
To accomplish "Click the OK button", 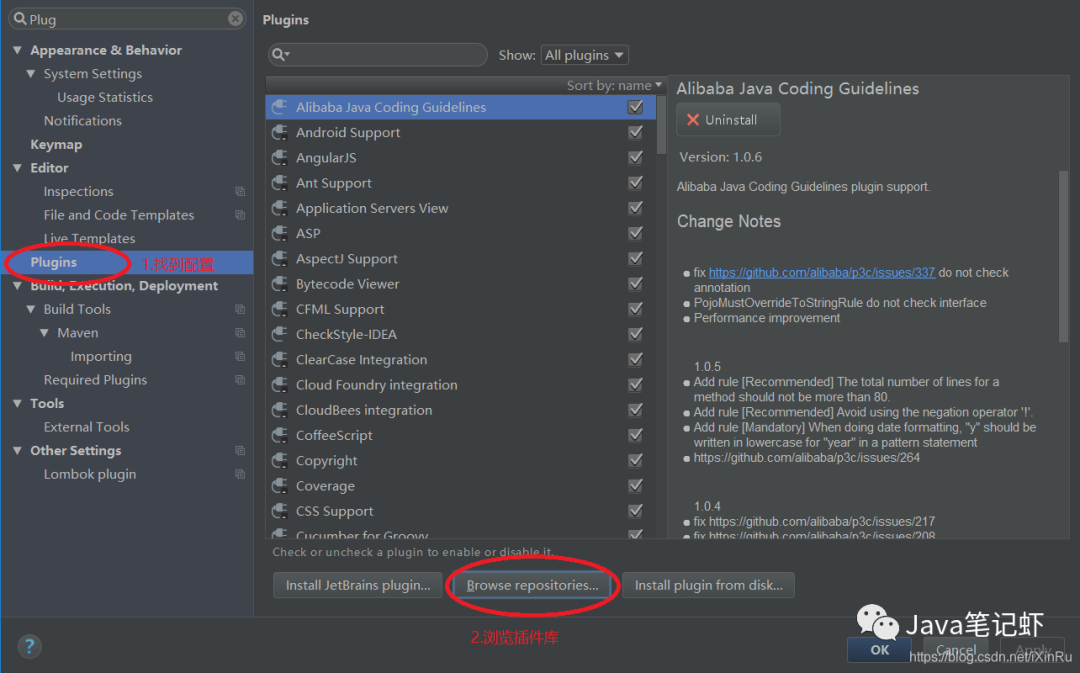I will pos(880,650).
